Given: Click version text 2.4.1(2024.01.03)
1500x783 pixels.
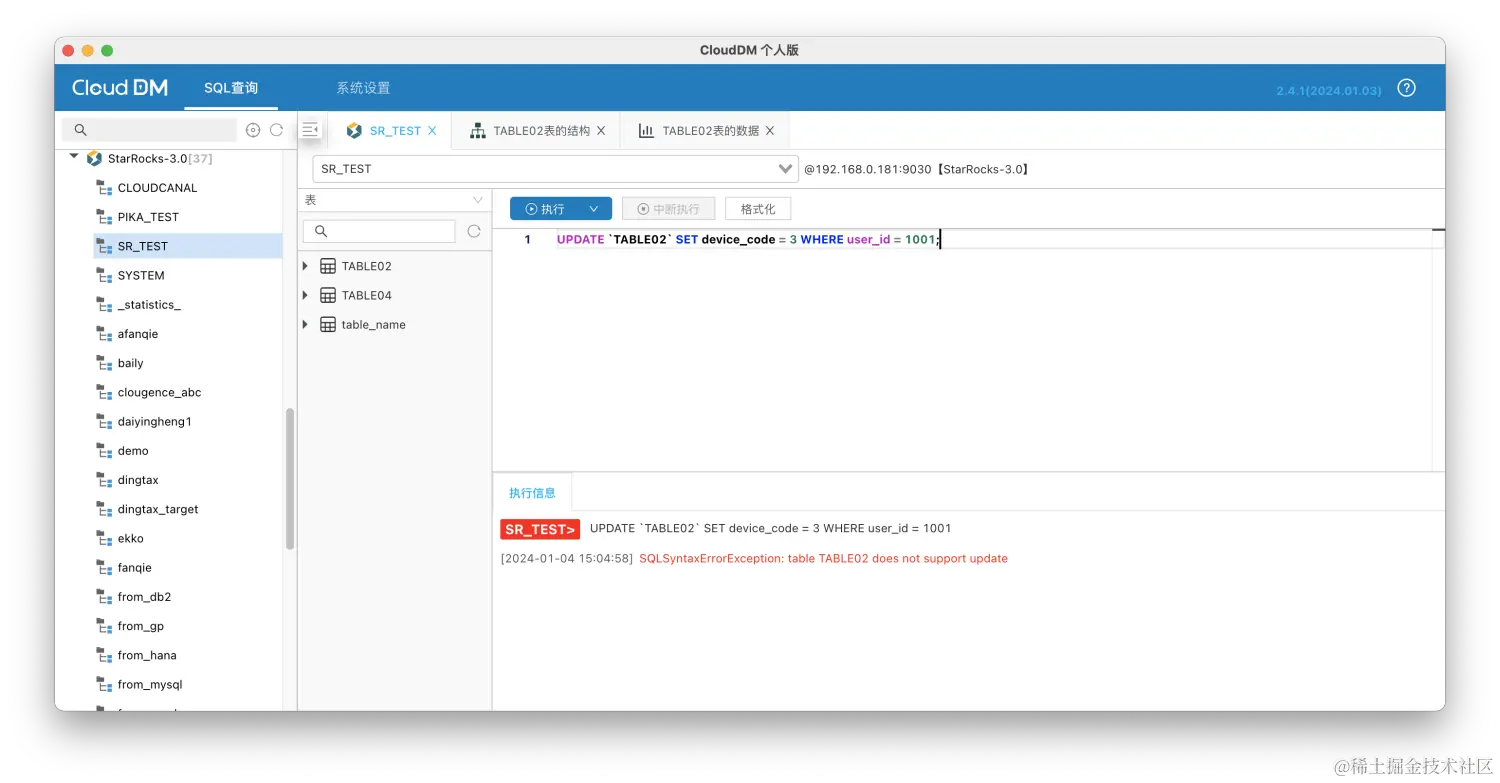Looking at the screenshot, I should 1329,91.
